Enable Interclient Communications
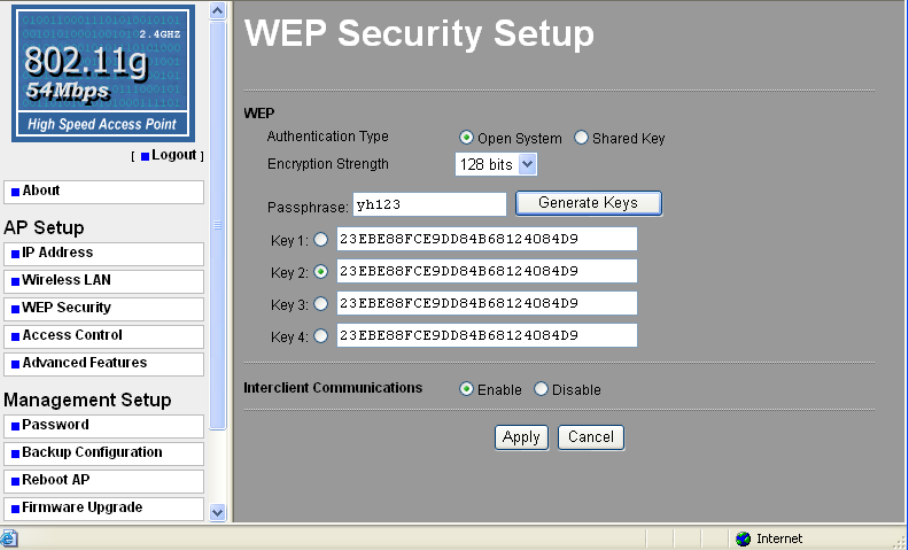Screen dimensions: 908x550 coord(466,389)
